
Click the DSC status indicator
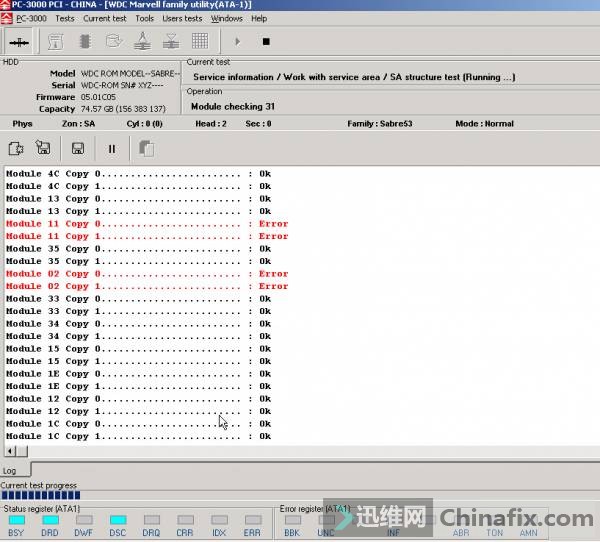click(x=118, y=520)
